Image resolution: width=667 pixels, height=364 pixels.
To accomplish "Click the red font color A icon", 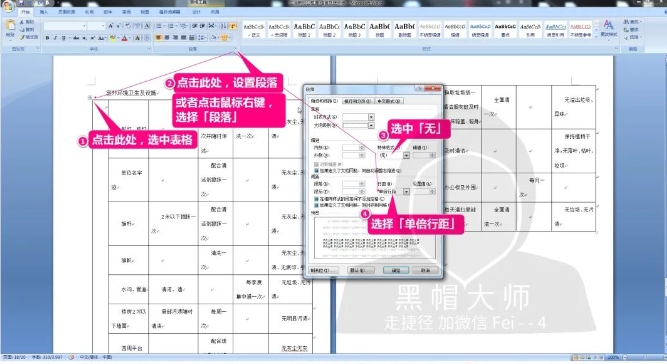I will coord(125,38).
